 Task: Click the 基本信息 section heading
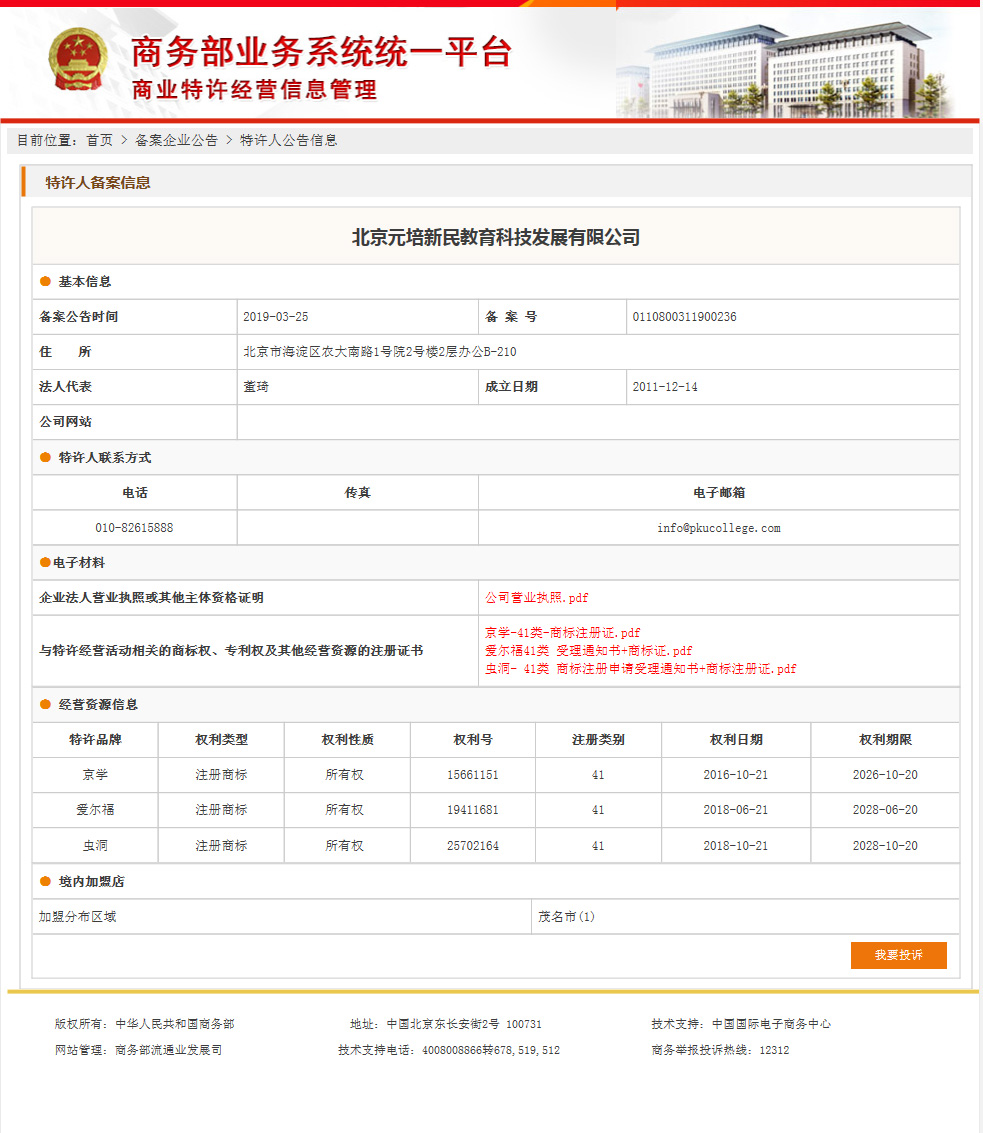tap(85, 282)
